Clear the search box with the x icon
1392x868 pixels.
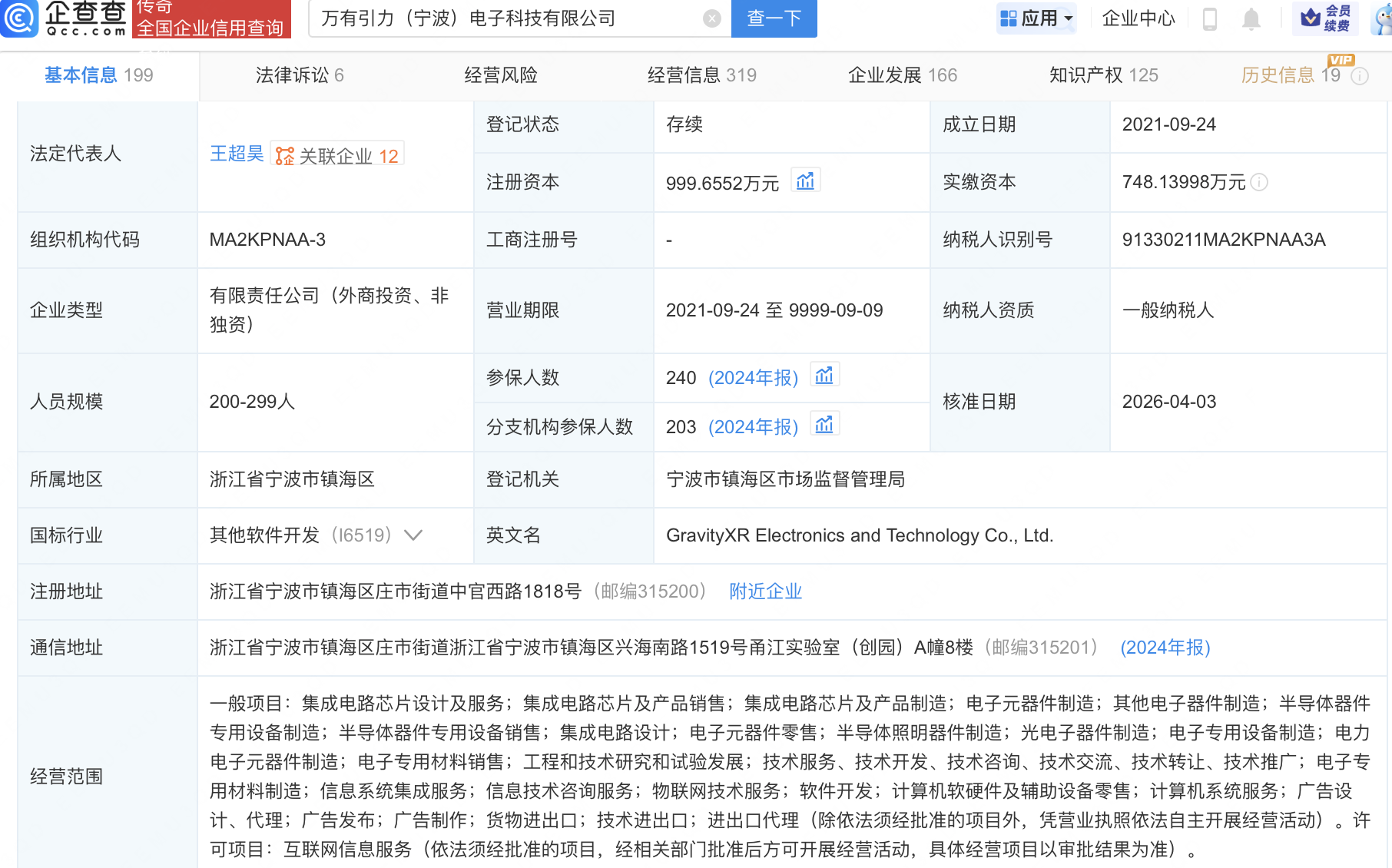click(711, 18)
